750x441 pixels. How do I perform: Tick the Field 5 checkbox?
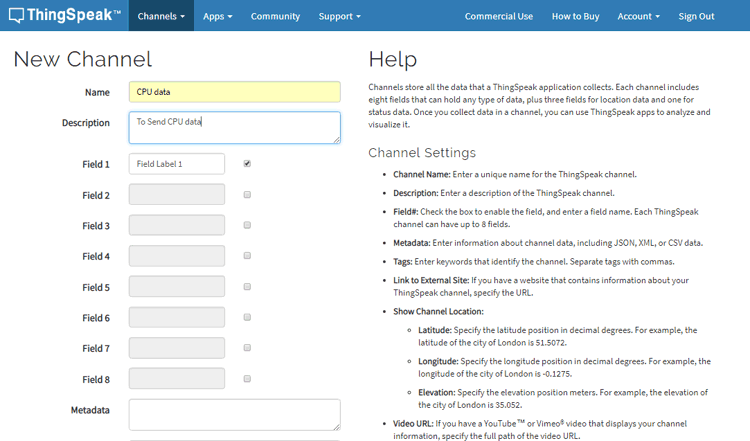(247, 287)
